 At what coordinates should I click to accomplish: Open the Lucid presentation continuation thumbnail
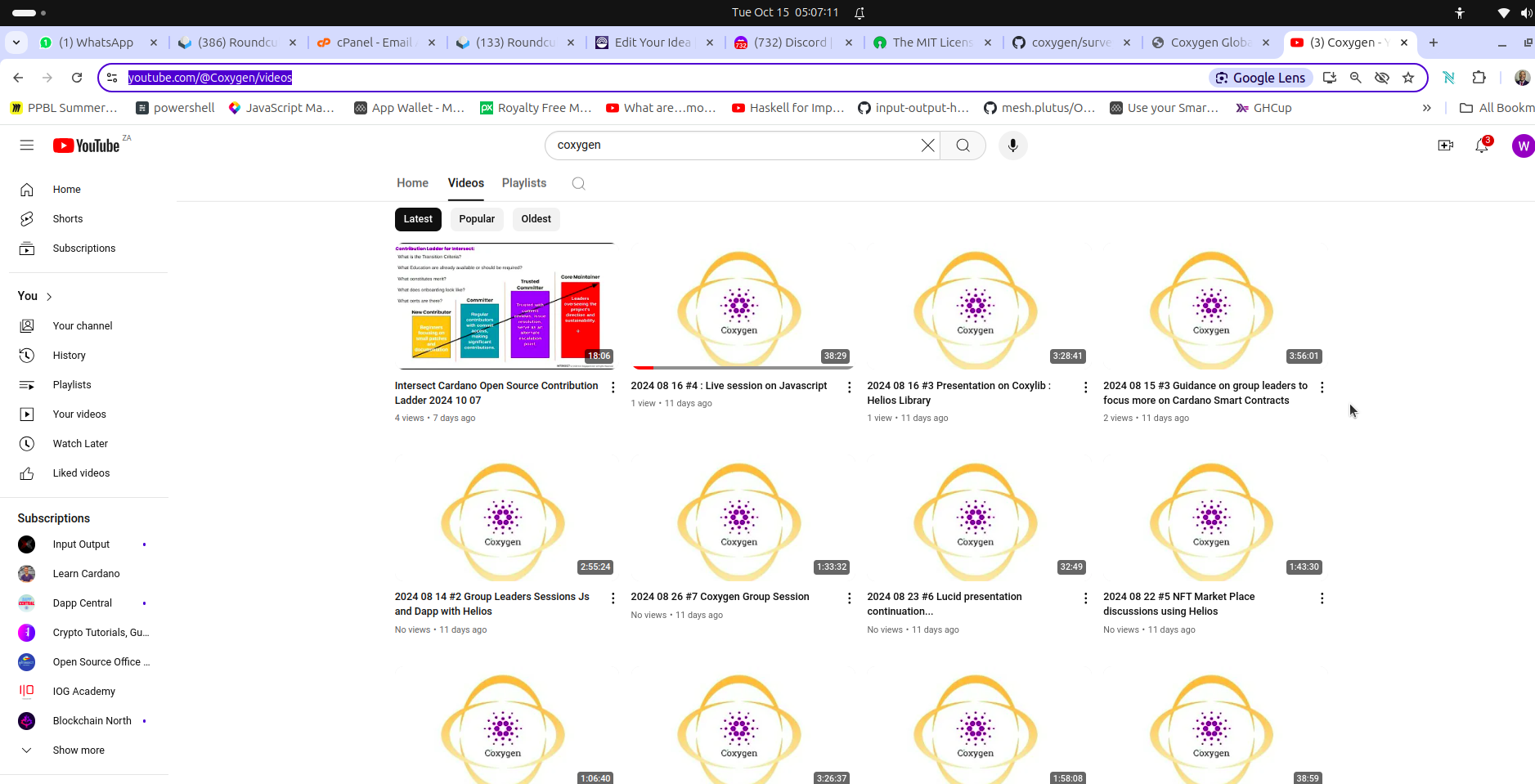[976, 517]
